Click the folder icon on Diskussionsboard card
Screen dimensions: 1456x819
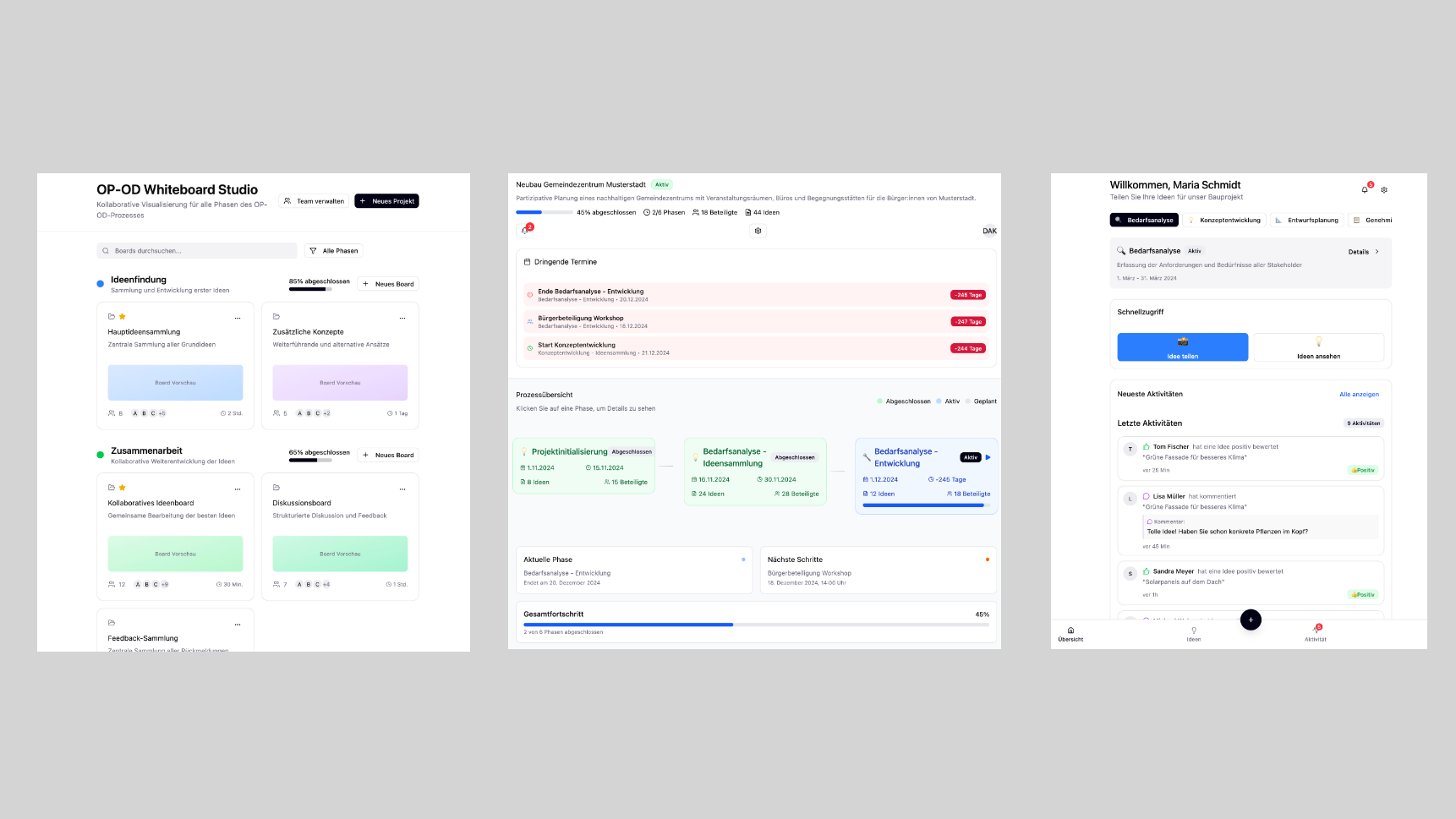(276, 488)
